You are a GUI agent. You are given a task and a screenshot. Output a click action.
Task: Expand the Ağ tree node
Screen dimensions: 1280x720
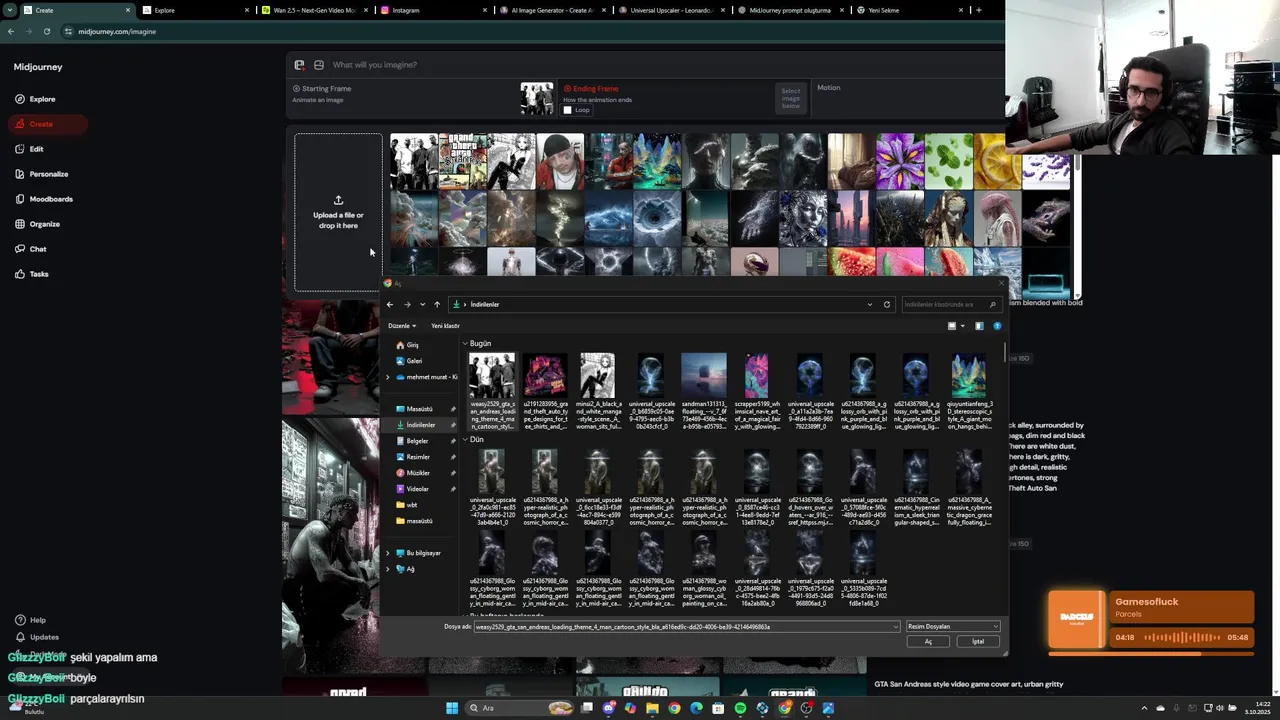coord(388,569)
